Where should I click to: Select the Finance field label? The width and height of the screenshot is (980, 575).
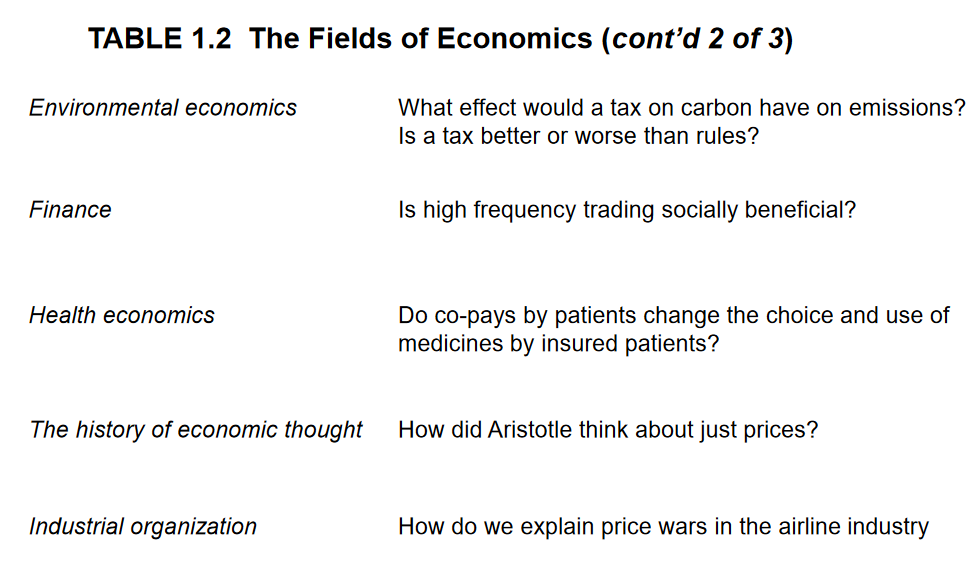click(x=70, y=210)
